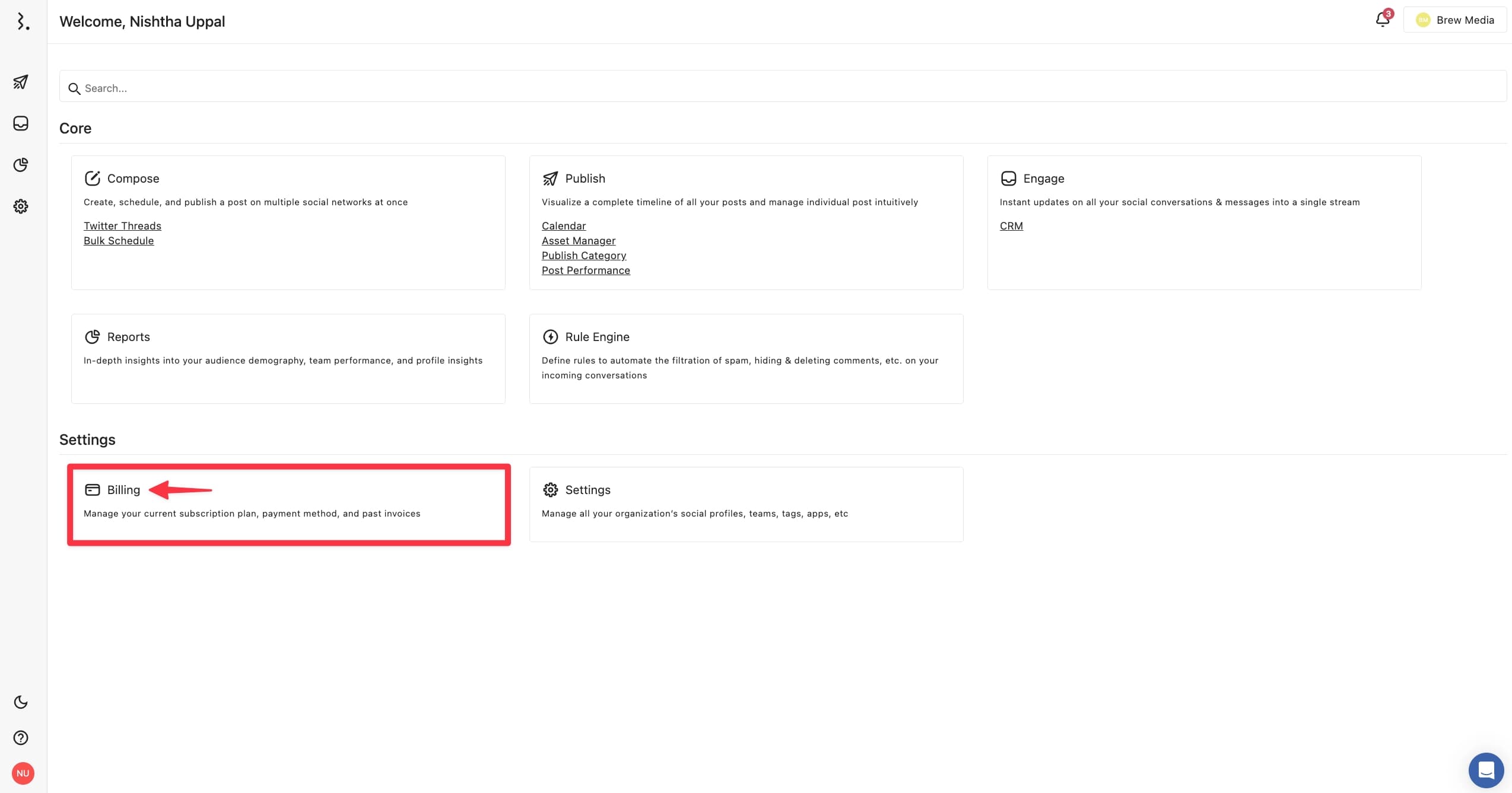Image resolution: width=1512 pixels, height=793 pixels.
Task: Open help question mark icon
Action: point(21,738)
